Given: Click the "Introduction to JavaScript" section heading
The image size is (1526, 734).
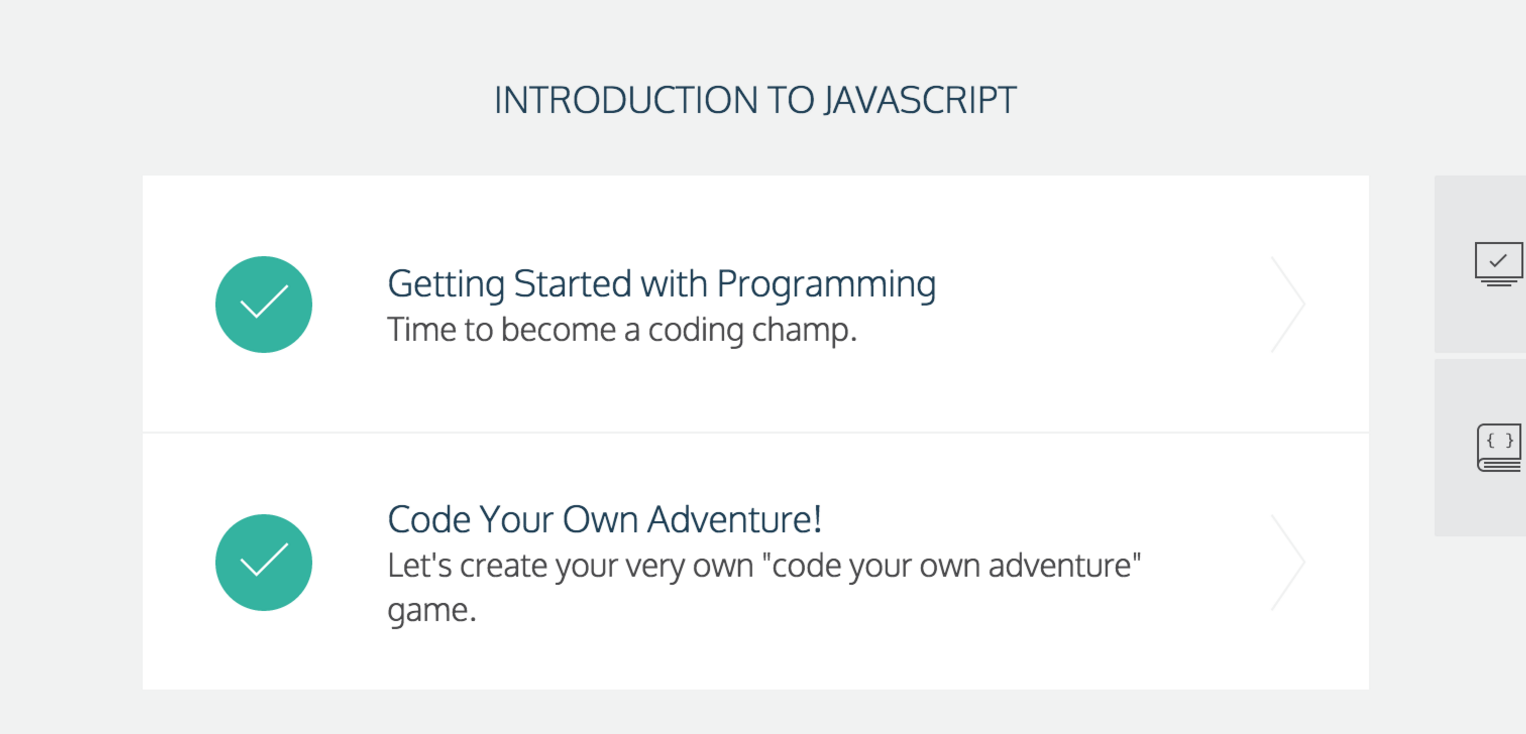Looking at the screenshot, I should (x=755, y=101).
